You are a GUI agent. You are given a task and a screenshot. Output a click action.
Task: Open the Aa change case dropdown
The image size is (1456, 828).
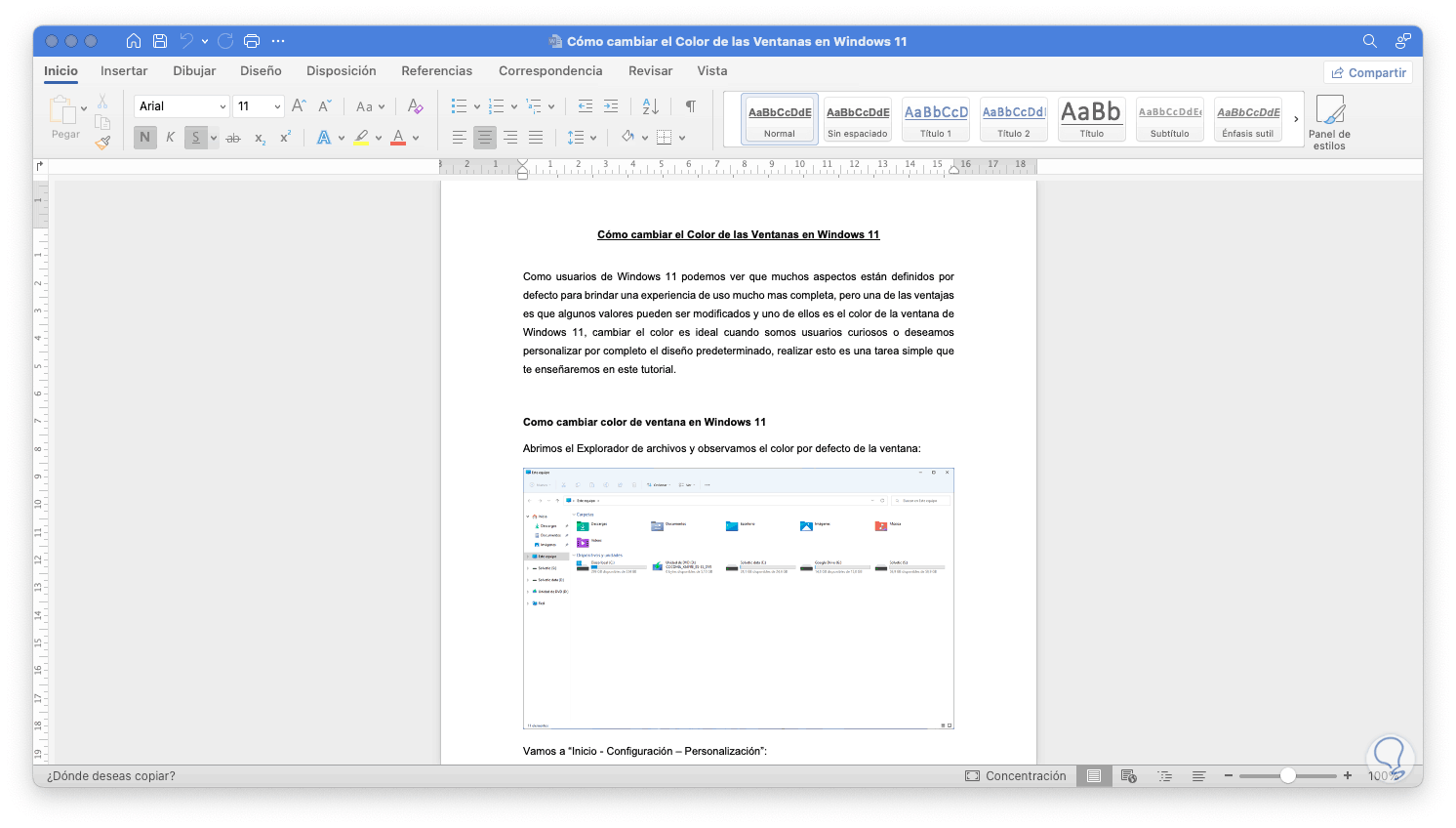pos(370,106)
